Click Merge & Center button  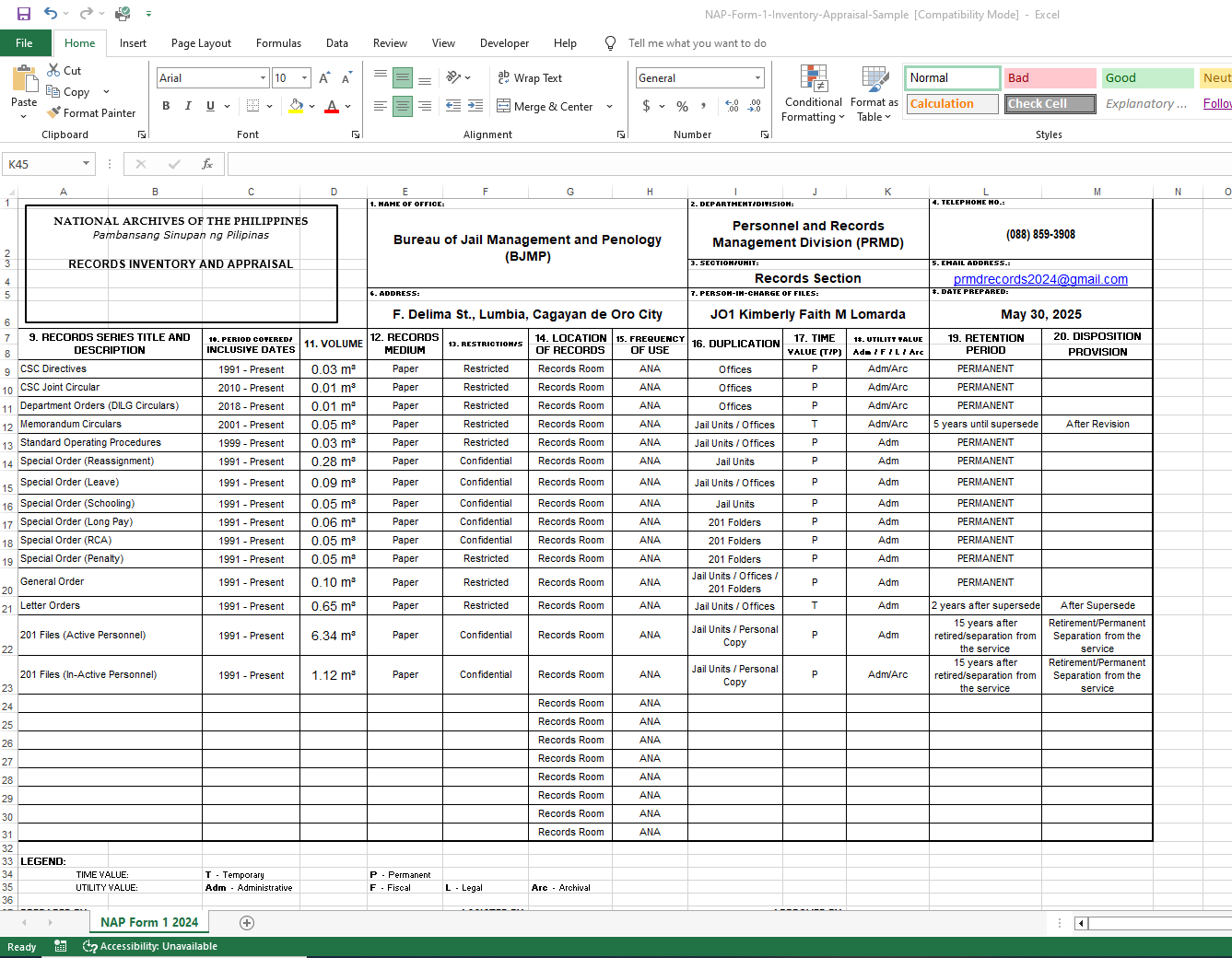pos(545,107)
